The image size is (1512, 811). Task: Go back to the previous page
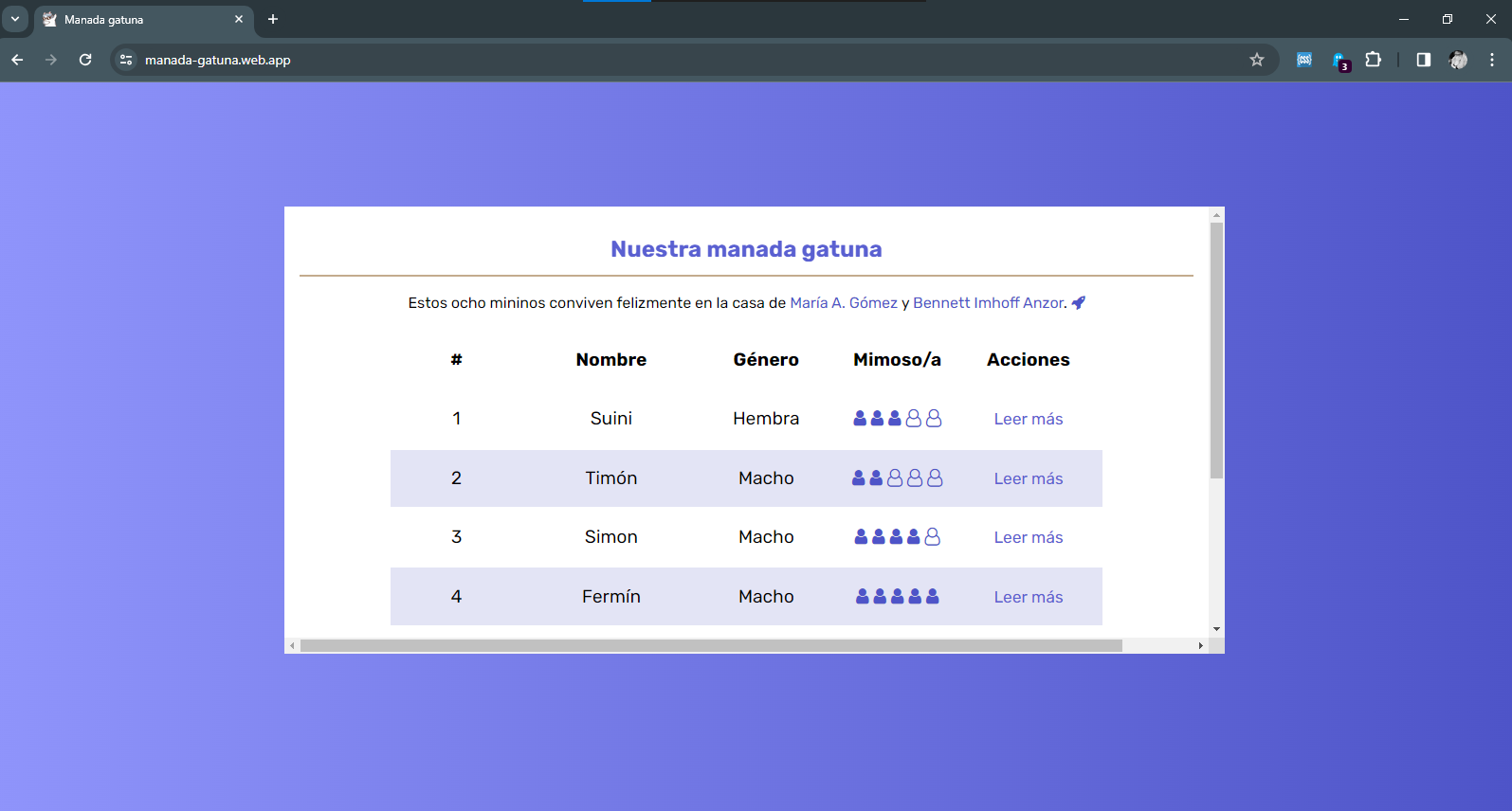point(17,60)
